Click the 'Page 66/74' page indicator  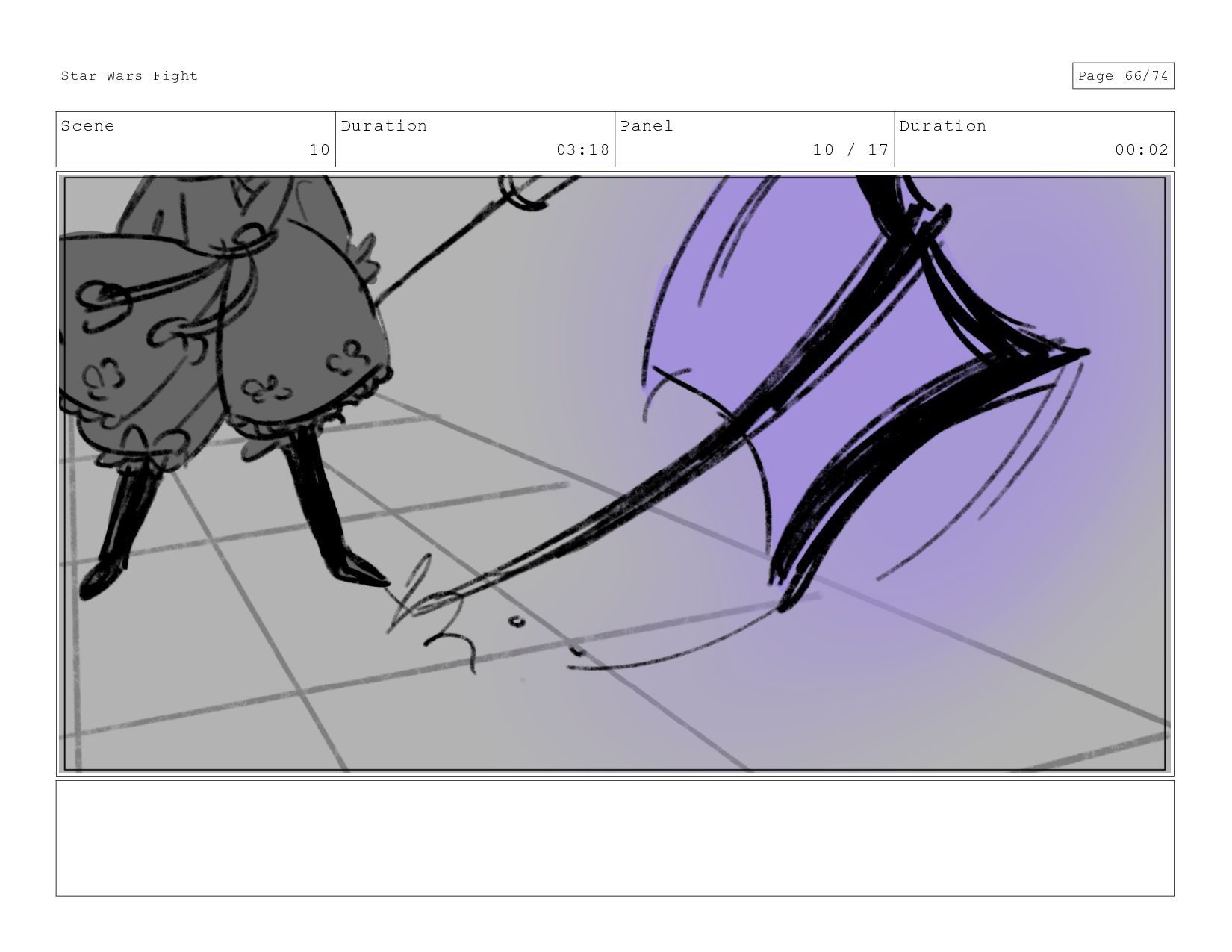(1123, 76)
